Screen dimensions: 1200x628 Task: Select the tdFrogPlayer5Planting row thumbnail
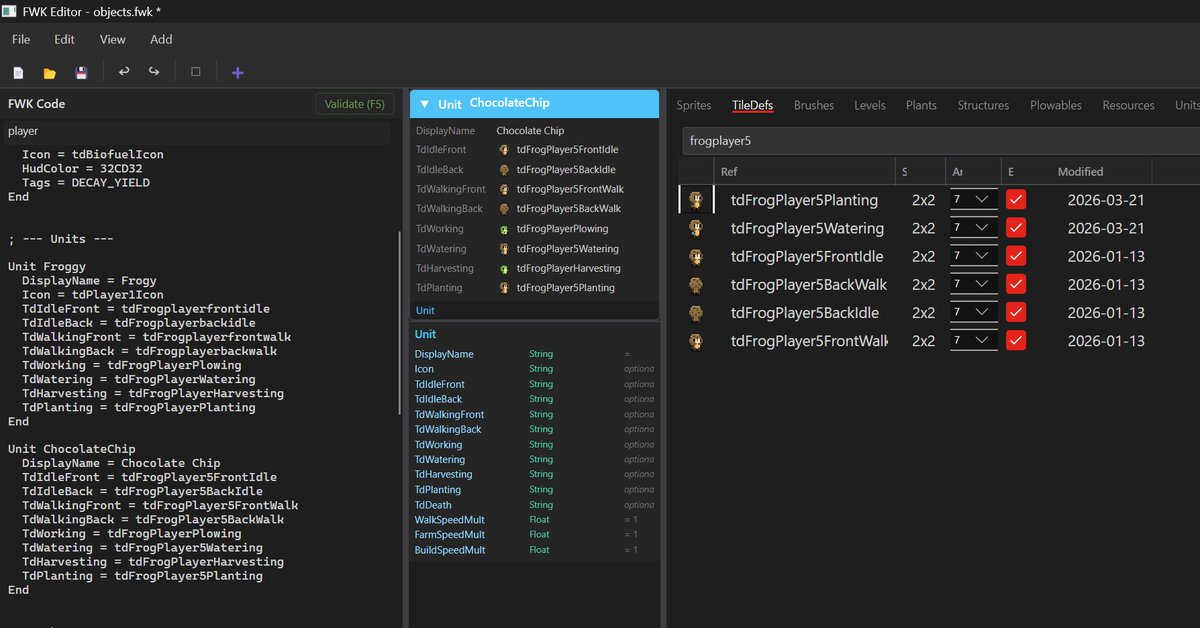(x=696, y=200)
